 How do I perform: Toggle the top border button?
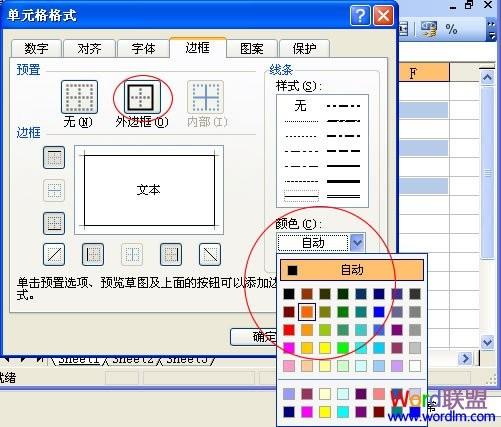(54, 157)
